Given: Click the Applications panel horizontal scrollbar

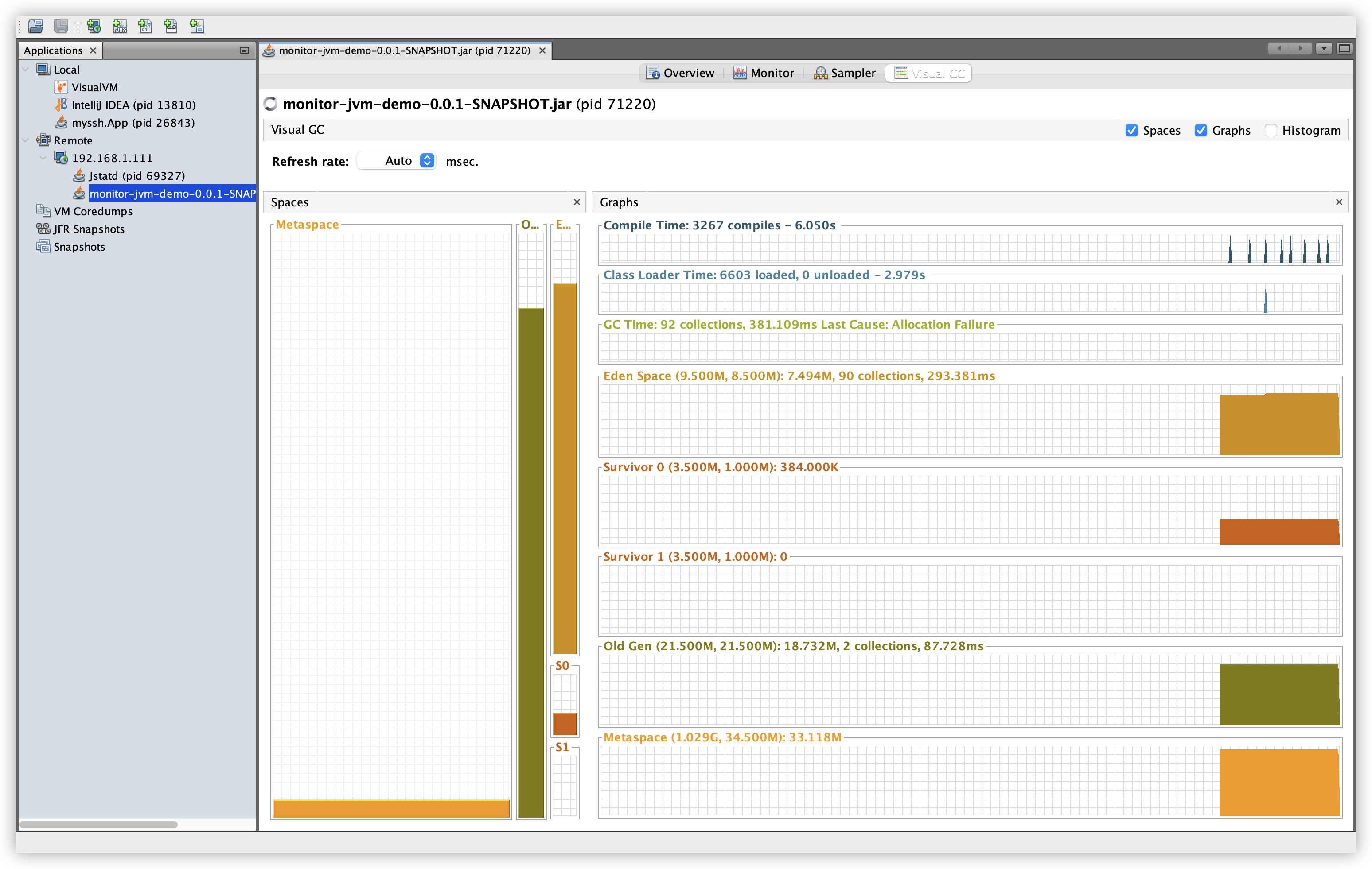Looking at the screenshot, I should click(x=98, y=824).
